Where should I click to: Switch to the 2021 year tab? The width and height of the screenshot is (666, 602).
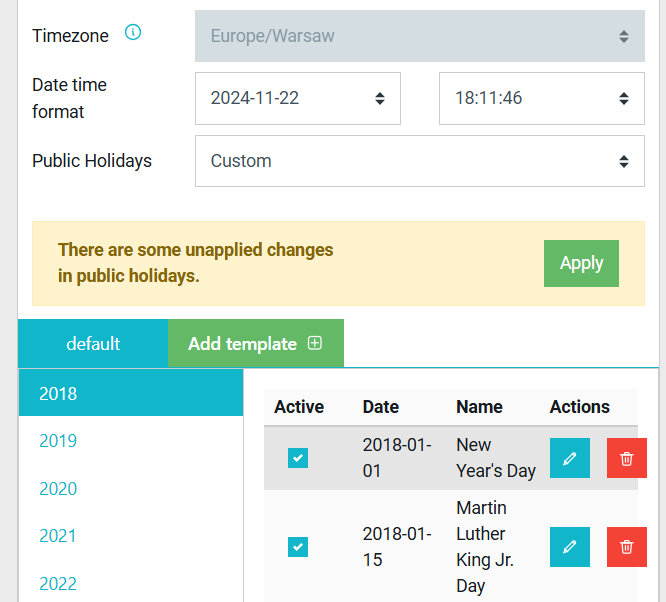131,536
